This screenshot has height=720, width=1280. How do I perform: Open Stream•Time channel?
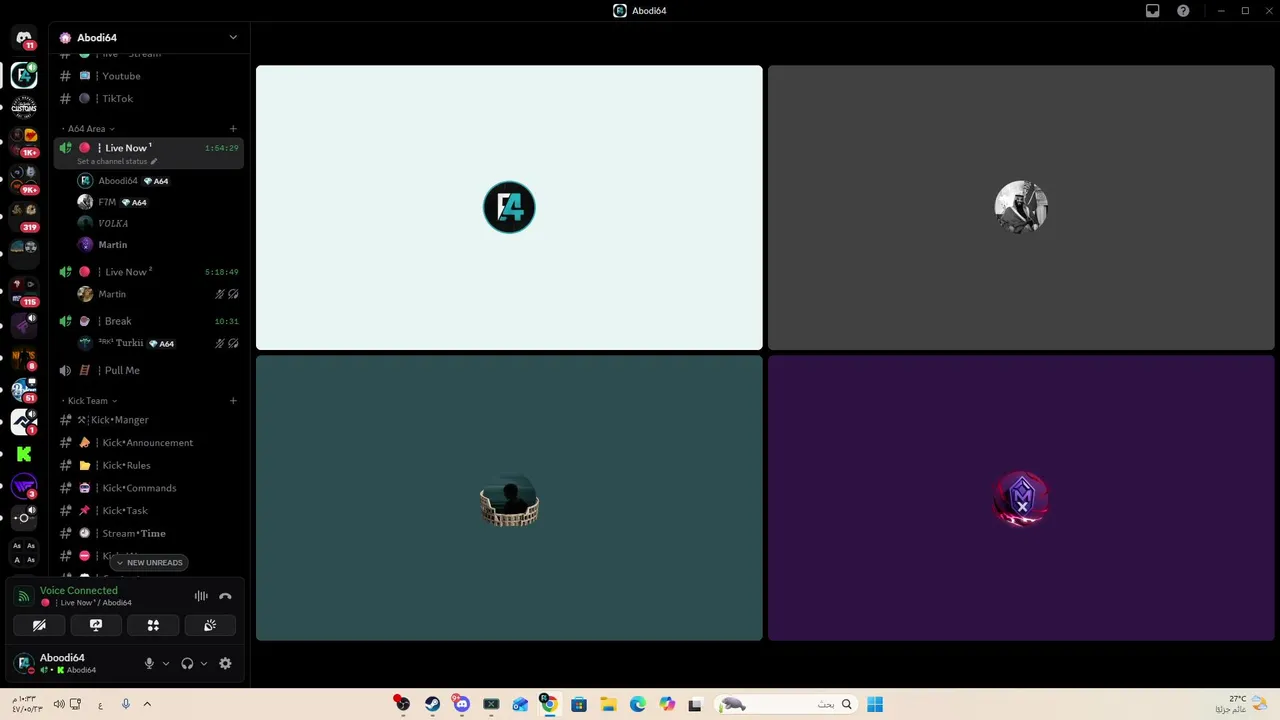(x=148, y=533)
